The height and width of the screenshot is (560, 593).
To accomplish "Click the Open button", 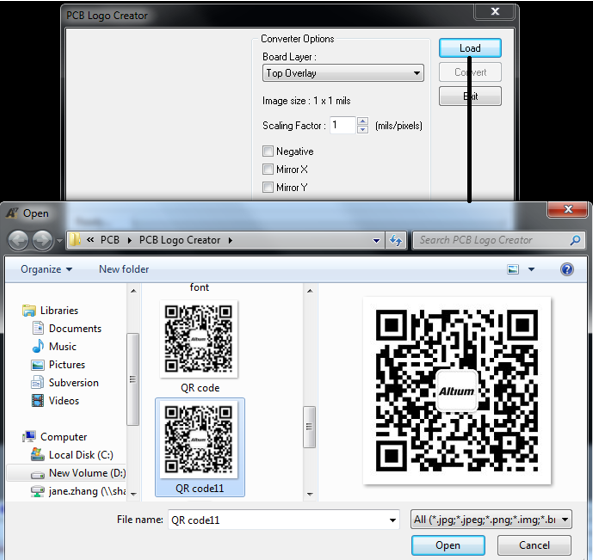I will pos(448,545).
